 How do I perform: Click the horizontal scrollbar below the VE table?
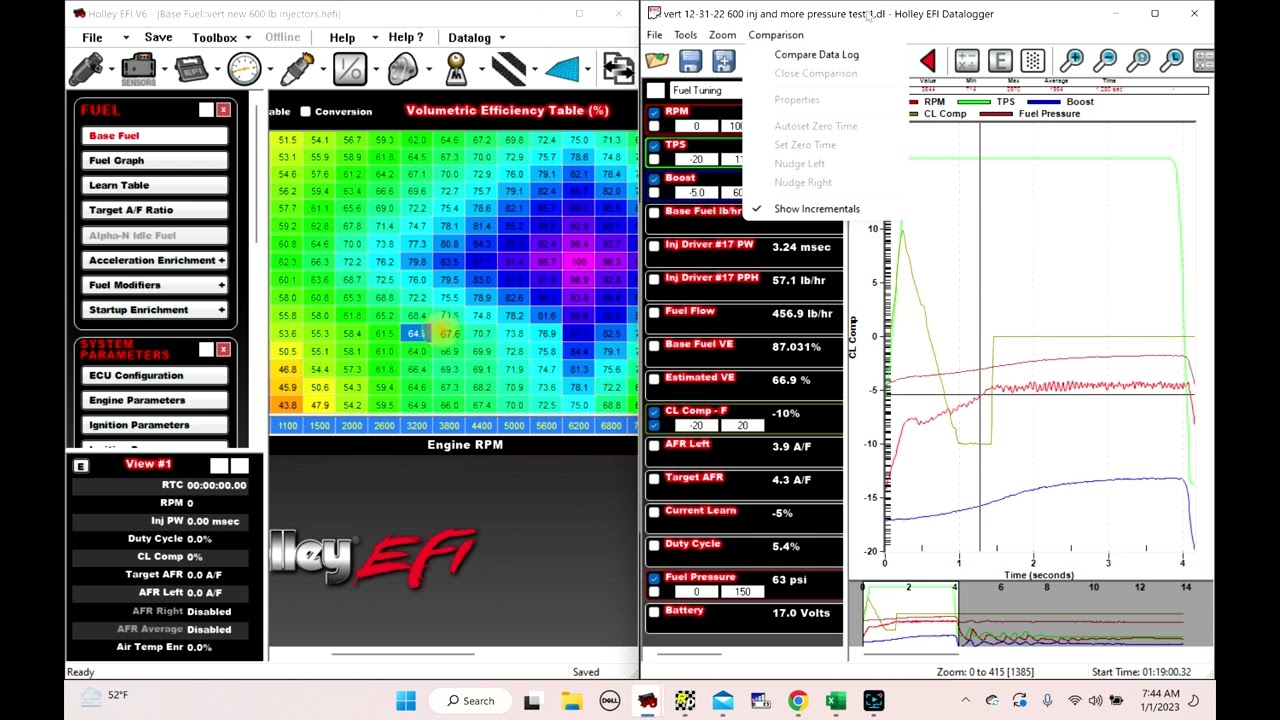click(x=404, y=655)
